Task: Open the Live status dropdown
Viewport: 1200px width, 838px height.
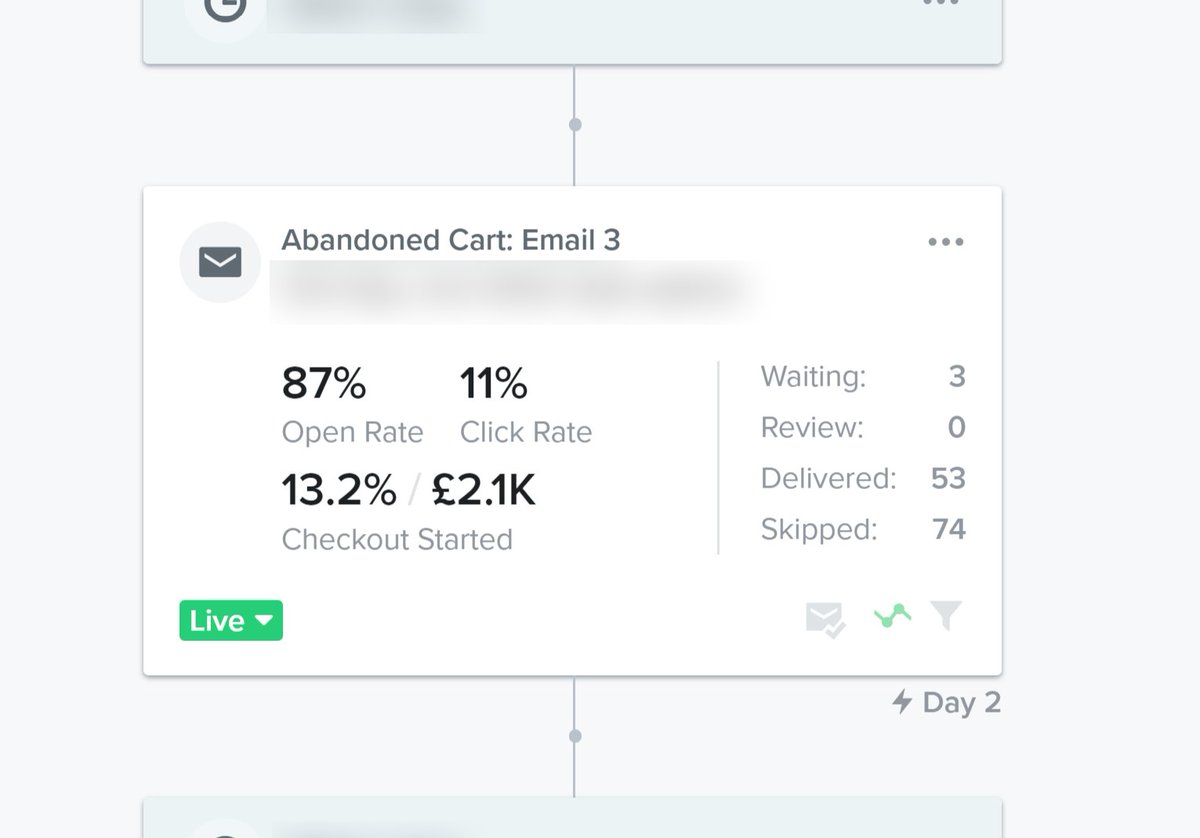Action: point(230,620)
